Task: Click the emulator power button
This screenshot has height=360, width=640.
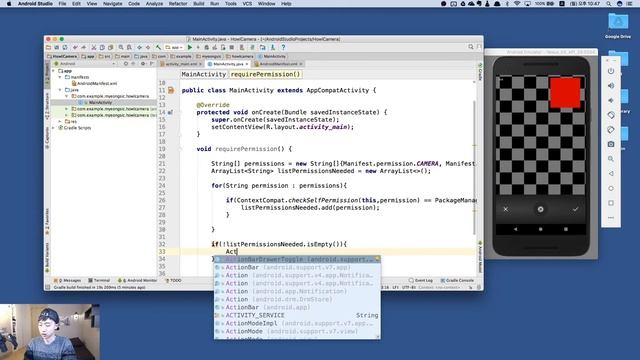Action: click(x=611, y=71)
